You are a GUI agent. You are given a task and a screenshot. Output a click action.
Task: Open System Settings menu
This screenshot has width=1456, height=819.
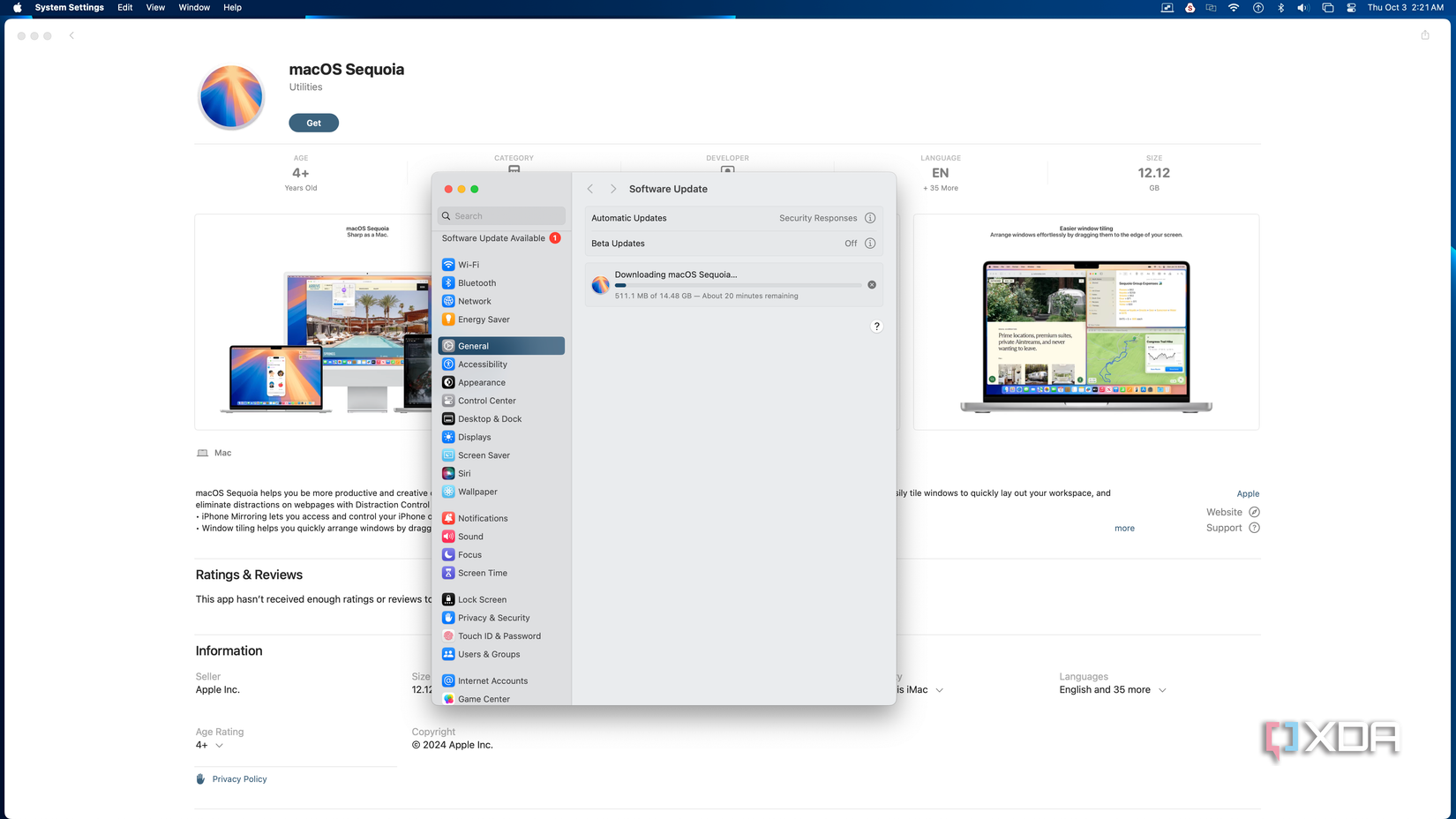coord(70,8)
